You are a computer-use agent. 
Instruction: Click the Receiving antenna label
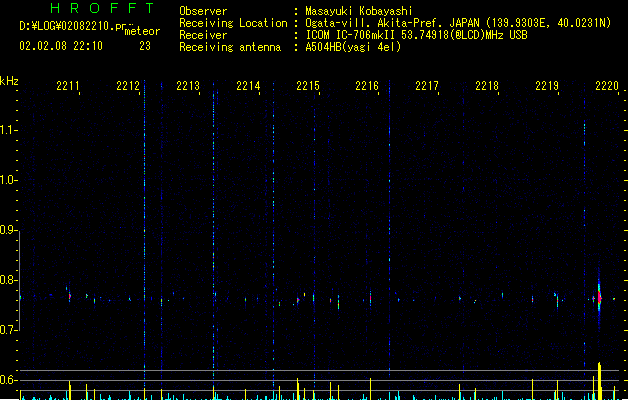click(x=230, y=47)
